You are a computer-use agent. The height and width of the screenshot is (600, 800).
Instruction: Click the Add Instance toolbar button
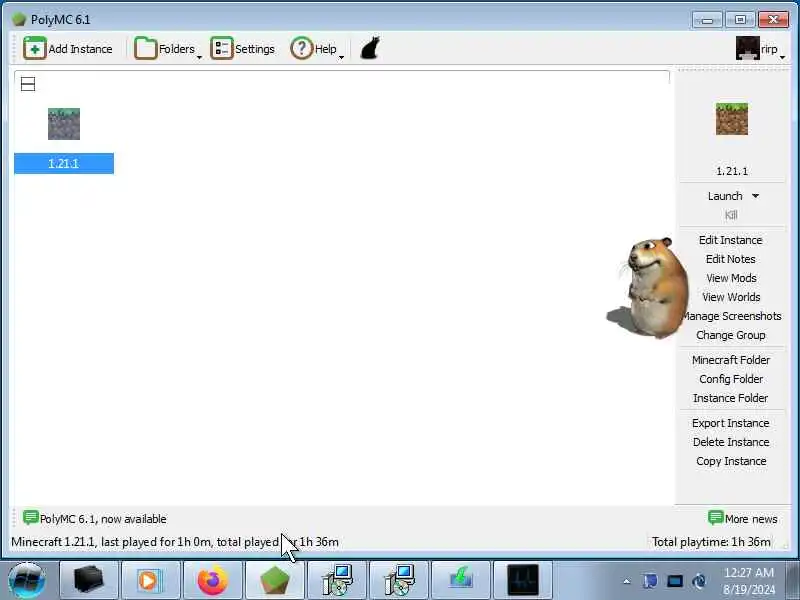tap(68, 49)
